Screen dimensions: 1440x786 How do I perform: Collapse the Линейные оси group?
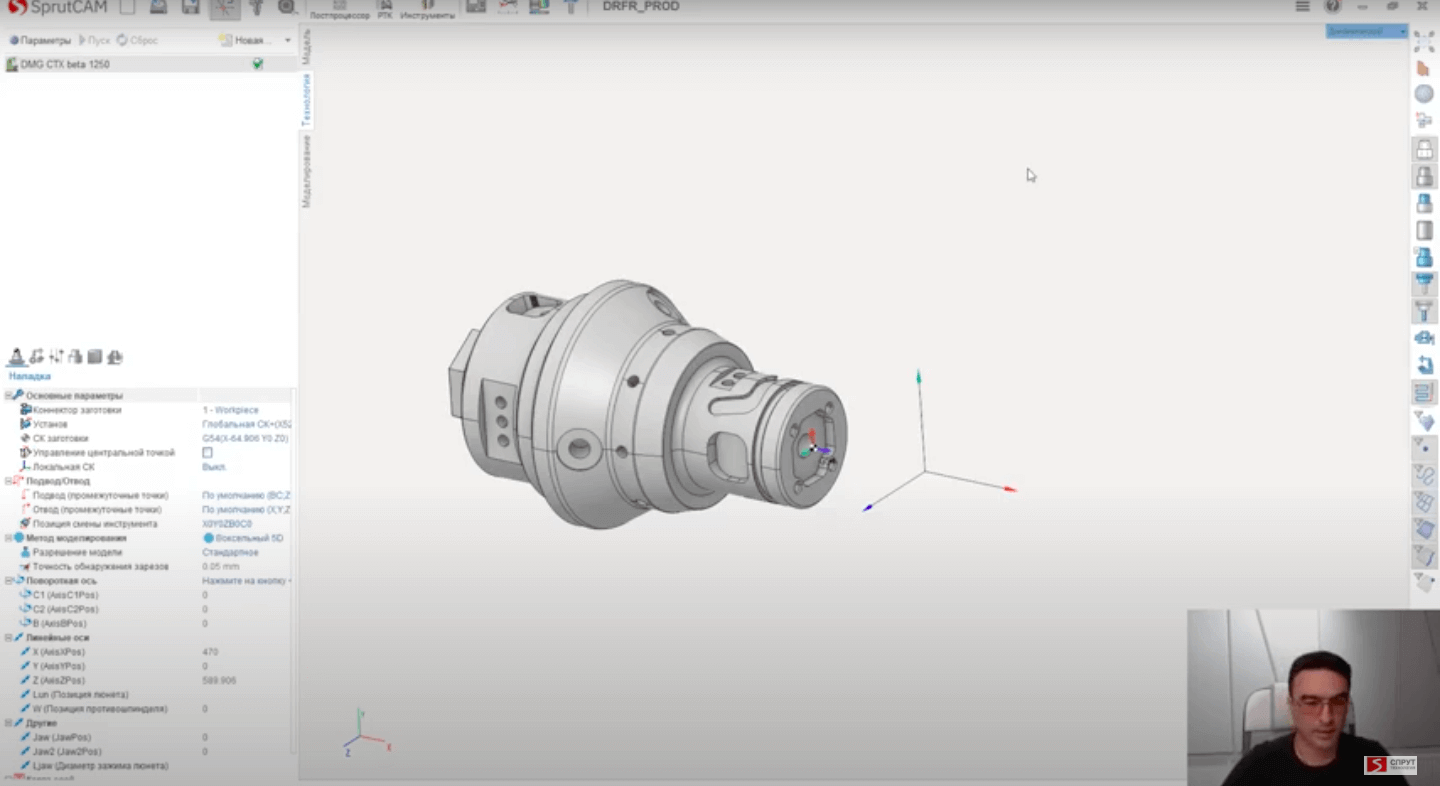pyautogui.click(x=8, y=637)
